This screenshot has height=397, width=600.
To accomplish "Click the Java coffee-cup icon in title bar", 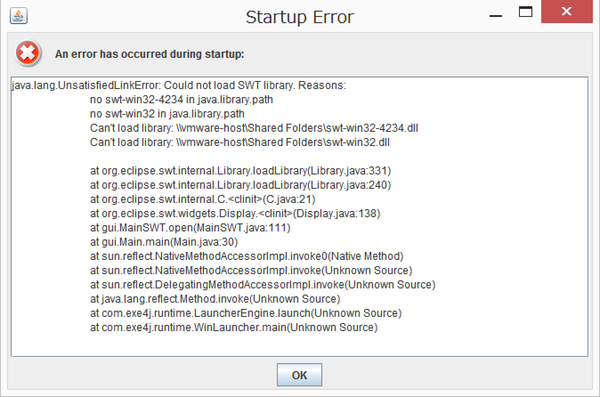I will pos(18,16).
